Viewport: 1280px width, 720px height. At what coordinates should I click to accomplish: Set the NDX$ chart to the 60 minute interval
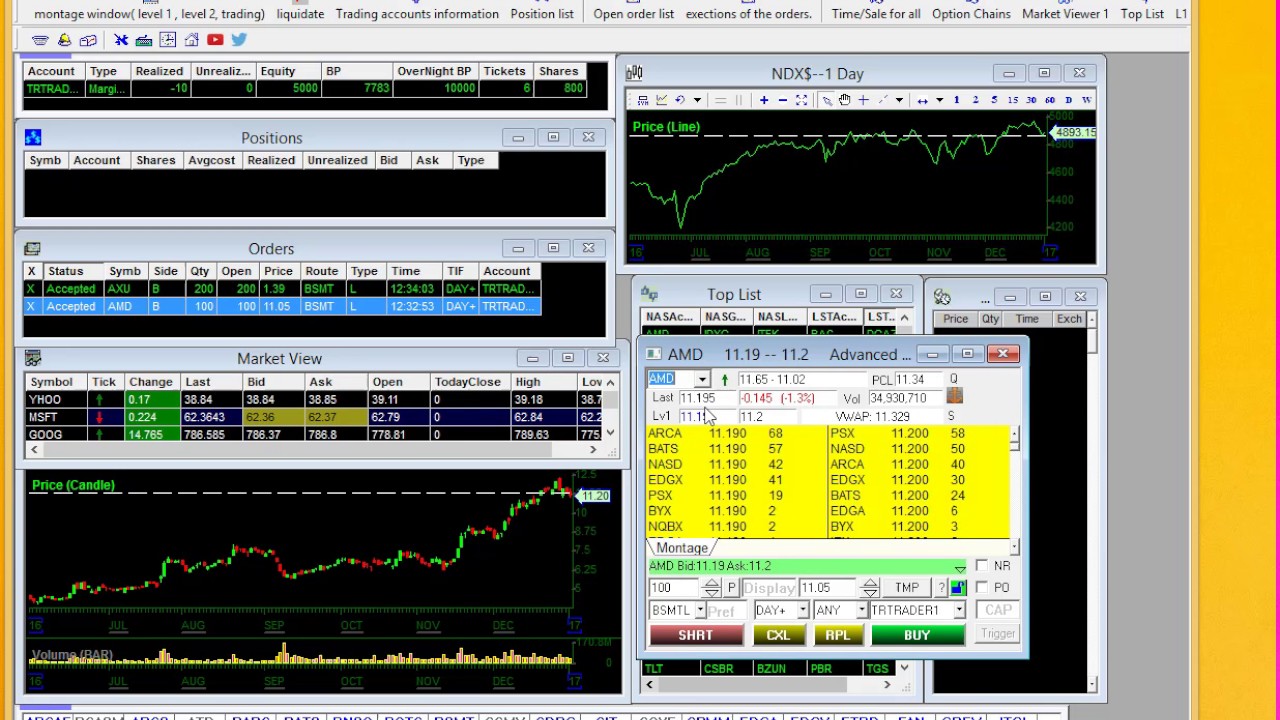click(1050, 100)
